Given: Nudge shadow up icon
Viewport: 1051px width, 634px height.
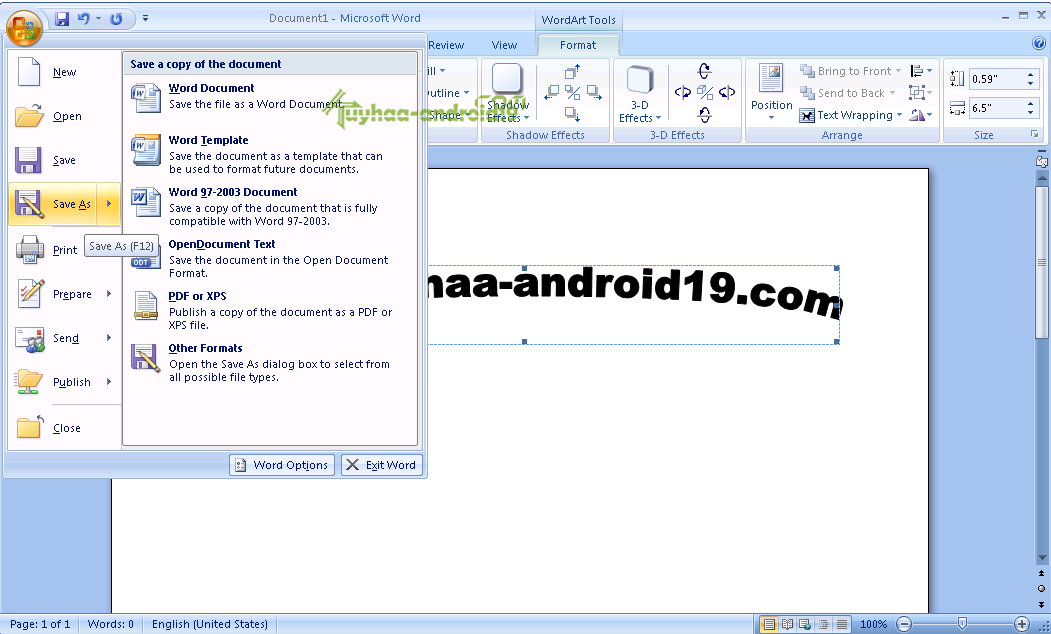Looking at the screenshot, I should pos(572,71).
